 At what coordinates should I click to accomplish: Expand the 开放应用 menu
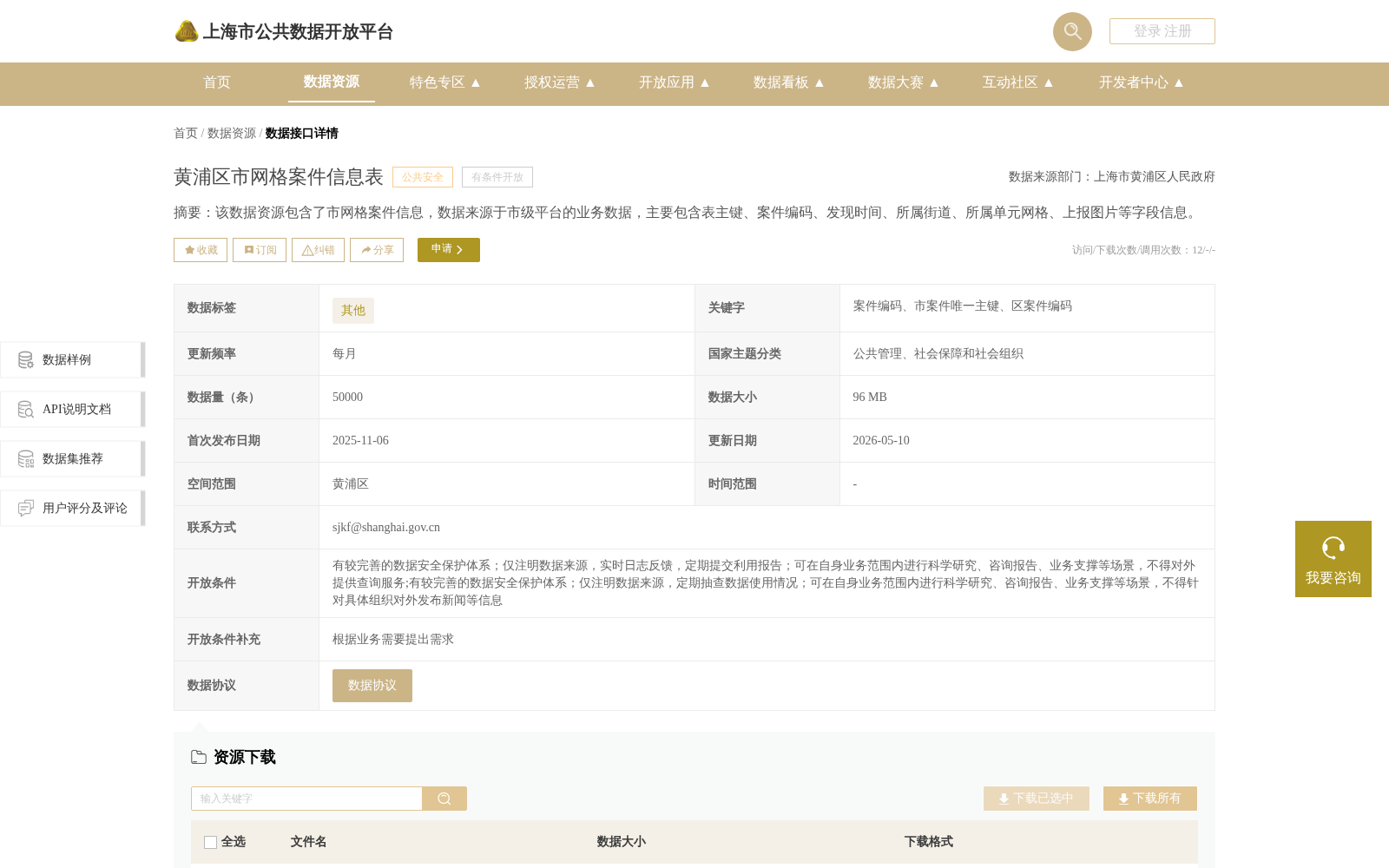coord(675,82)
